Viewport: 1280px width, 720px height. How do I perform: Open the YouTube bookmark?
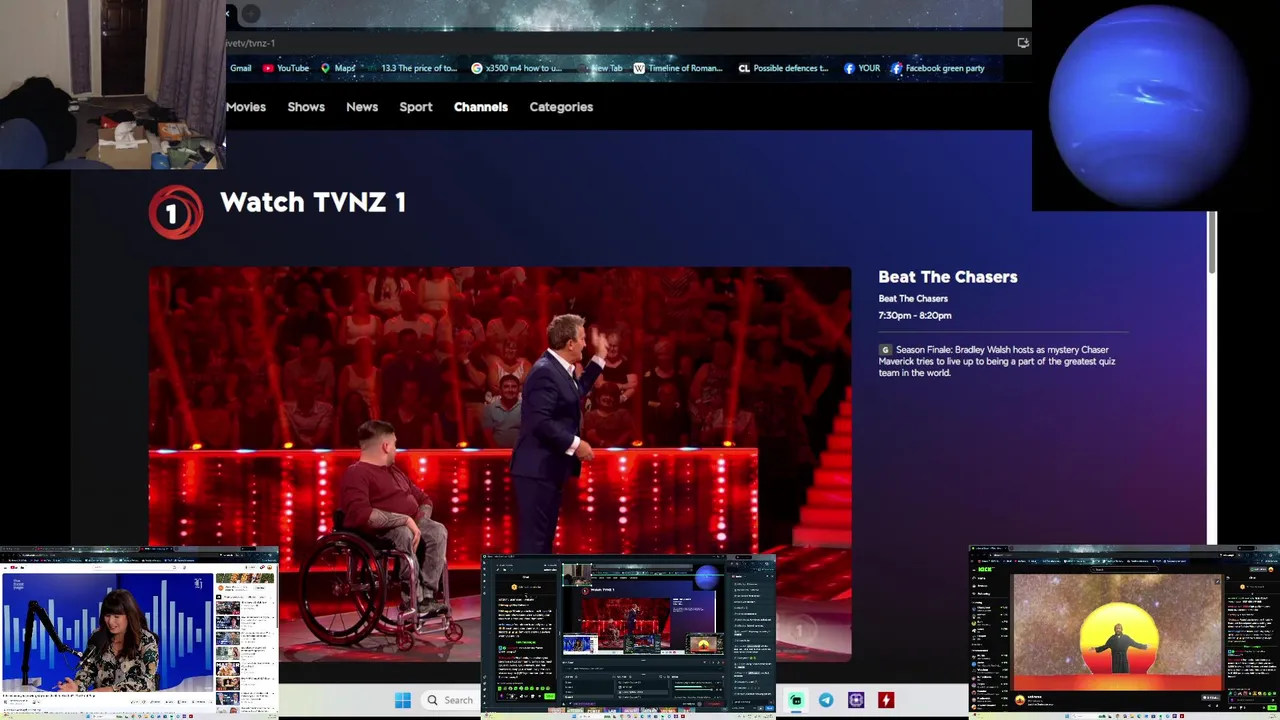[x=286, y=68]
